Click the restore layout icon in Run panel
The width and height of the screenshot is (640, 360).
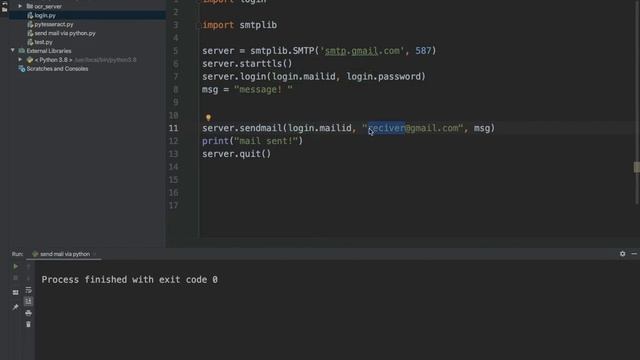pyautogui.click(x=16, y=293)
